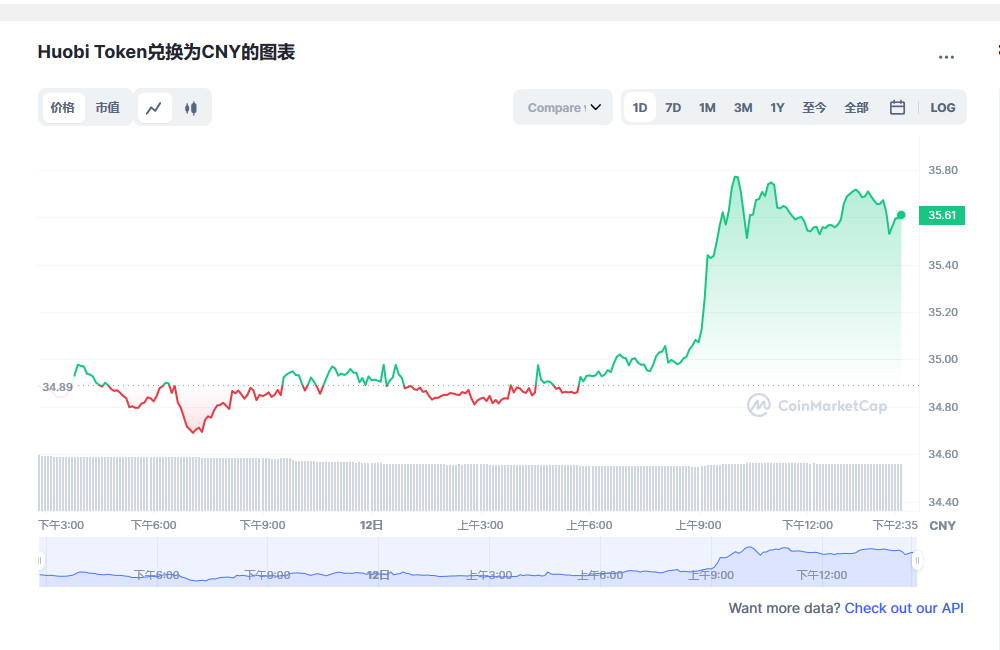Select the 7D time range
Screen dimensions: 1000x650
click(x=673, y=107)
